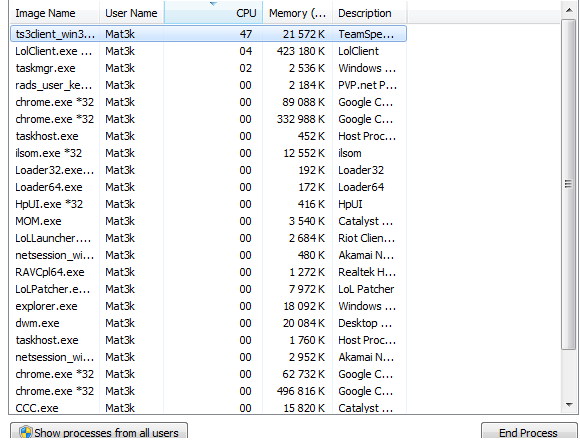Viewport: 580px width, 441px height.
Task: Select taskhost.exe using 452 K
Action: (209, 136)
